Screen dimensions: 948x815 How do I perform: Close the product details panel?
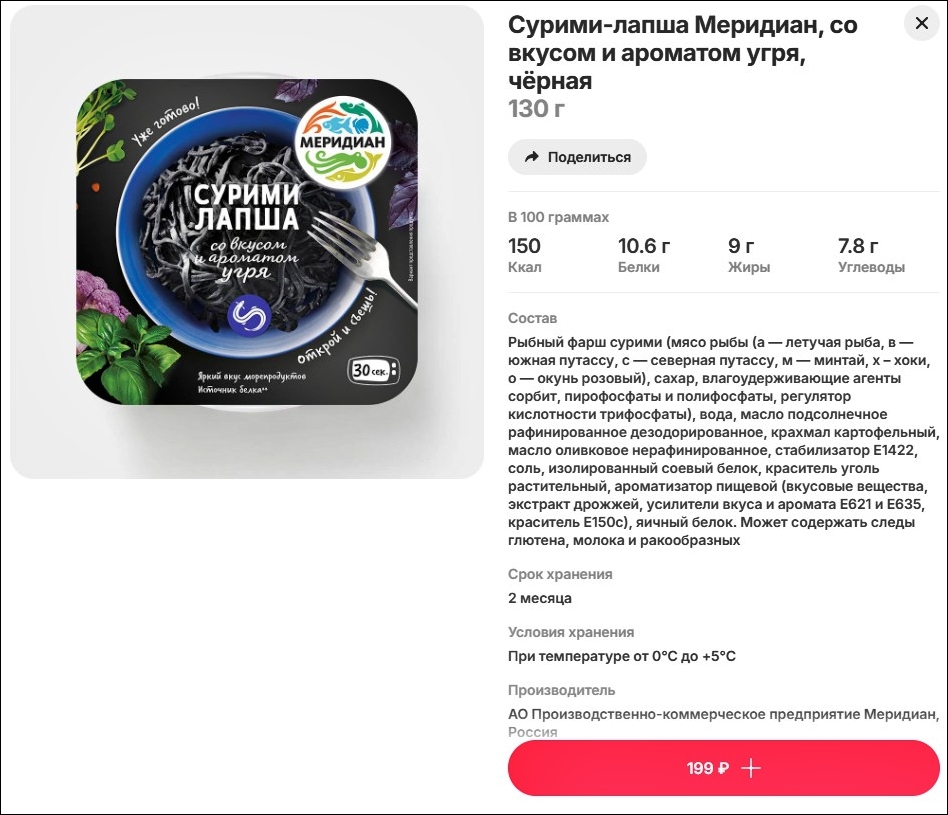[921, 24]
